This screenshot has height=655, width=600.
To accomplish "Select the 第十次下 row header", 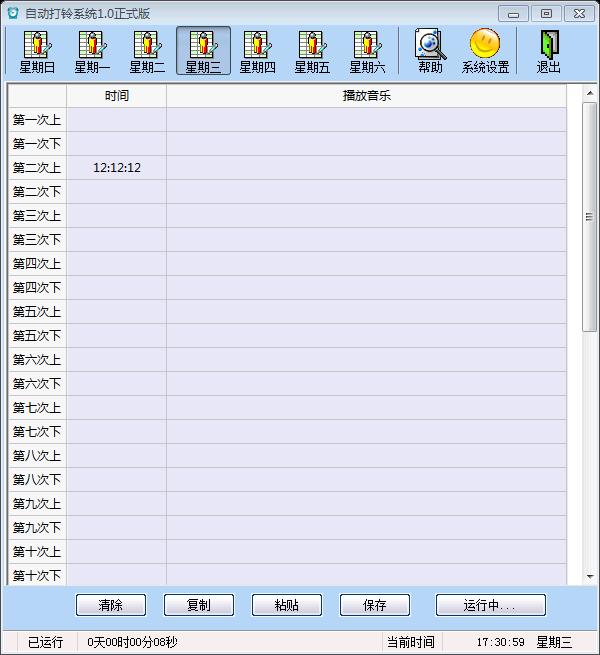I will [x=37, y=575].
